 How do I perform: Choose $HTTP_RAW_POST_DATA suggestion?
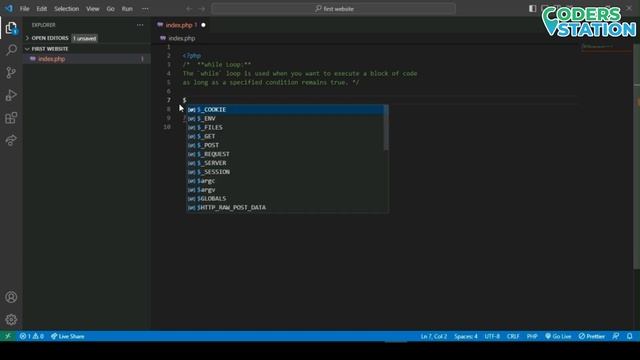pos(285,207)
